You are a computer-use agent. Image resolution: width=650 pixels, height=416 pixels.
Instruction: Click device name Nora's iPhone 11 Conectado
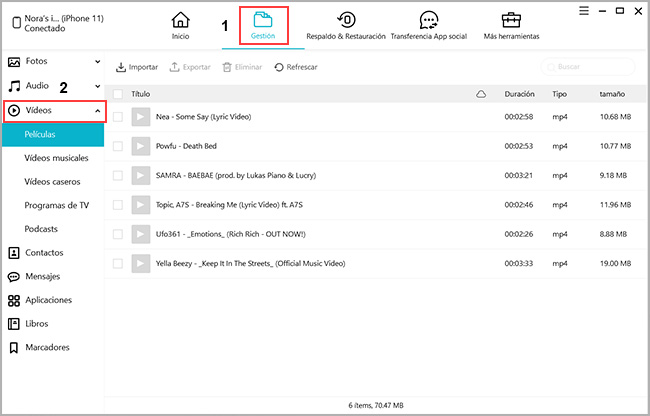click(x=64, y=23)
